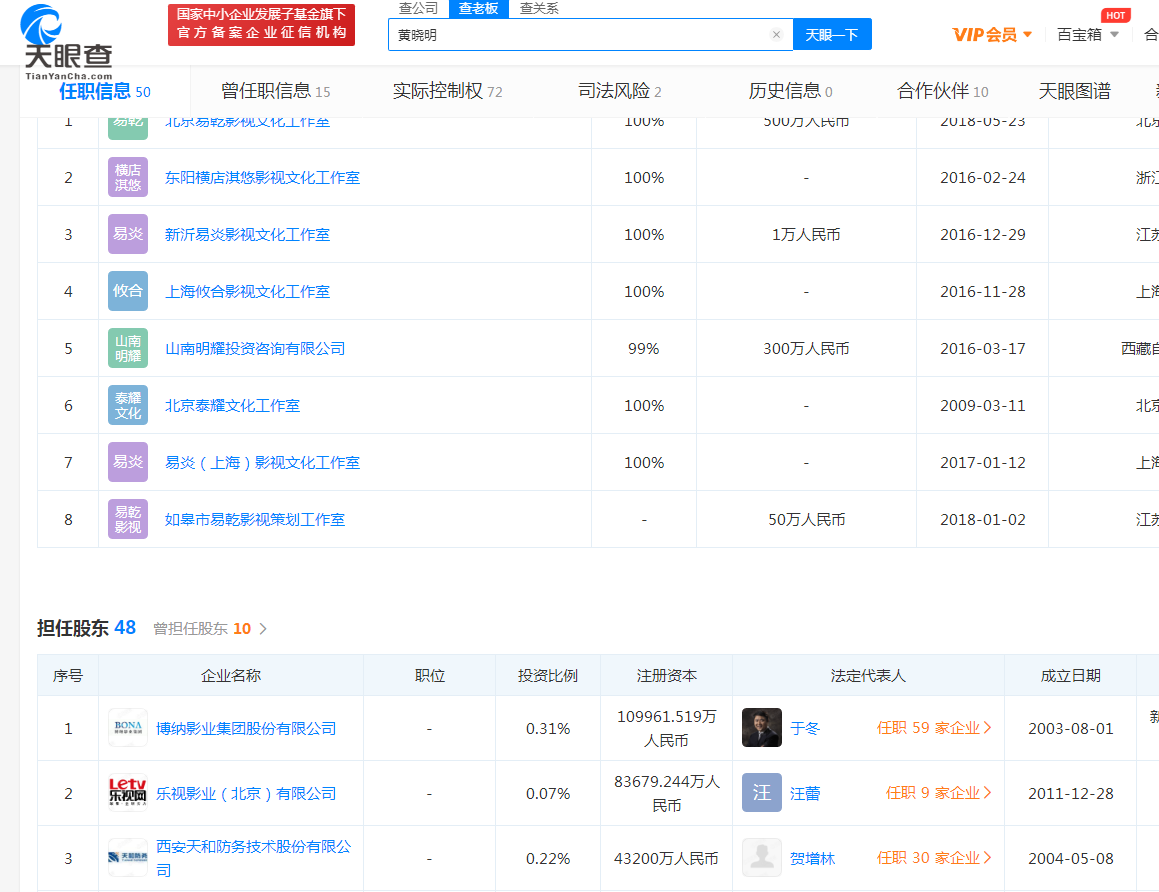The width and height of the screenshot is (1159, 892).
Task: Open 易炎（上海）影视文化工作室 link
Action: (x=262, y=463)
